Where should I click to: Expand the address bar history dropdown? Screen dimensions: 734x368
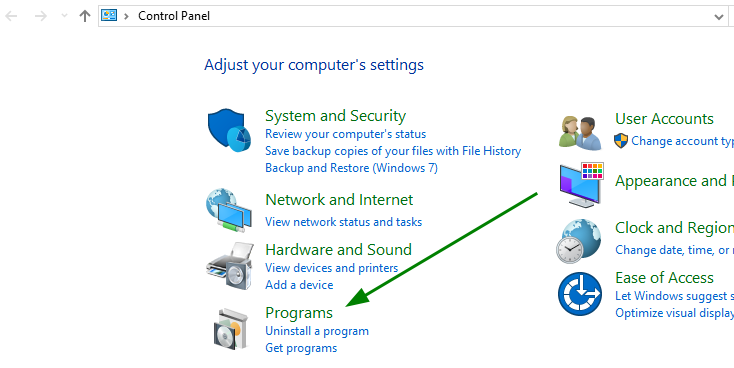[719, 17]
